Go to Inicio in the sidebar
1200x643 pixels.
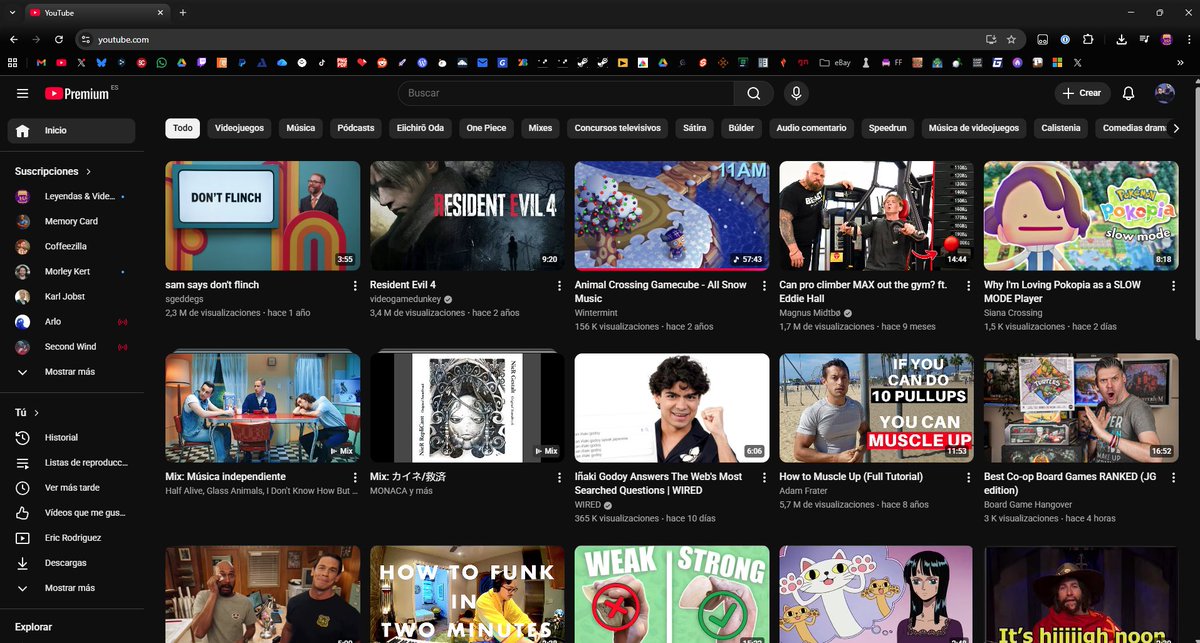tap(70, 131)
